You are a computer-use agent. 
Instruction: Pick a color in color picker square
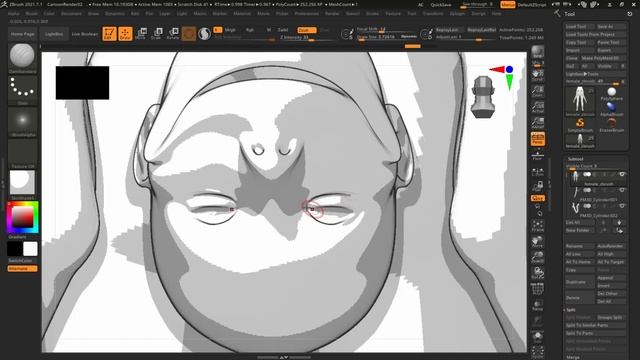(x=22, y=217)
